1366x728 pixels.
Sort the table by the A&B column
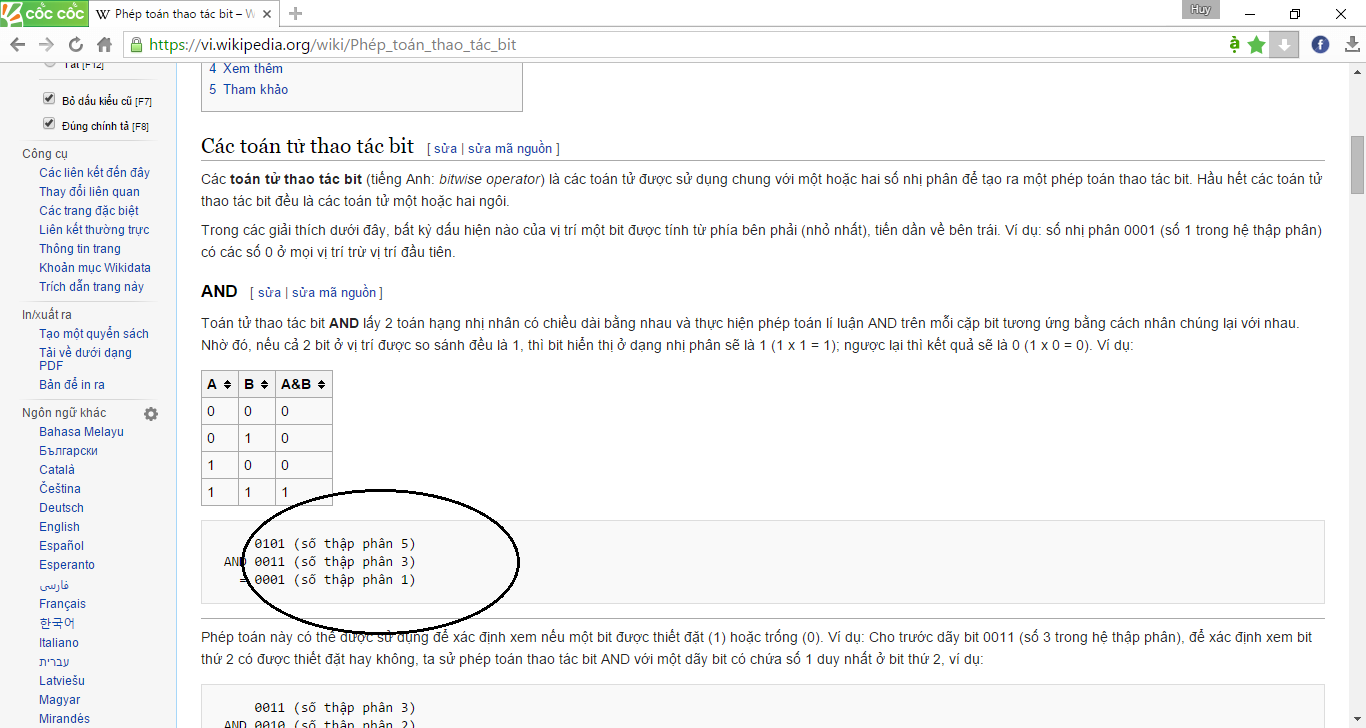[x=302, y=384]
